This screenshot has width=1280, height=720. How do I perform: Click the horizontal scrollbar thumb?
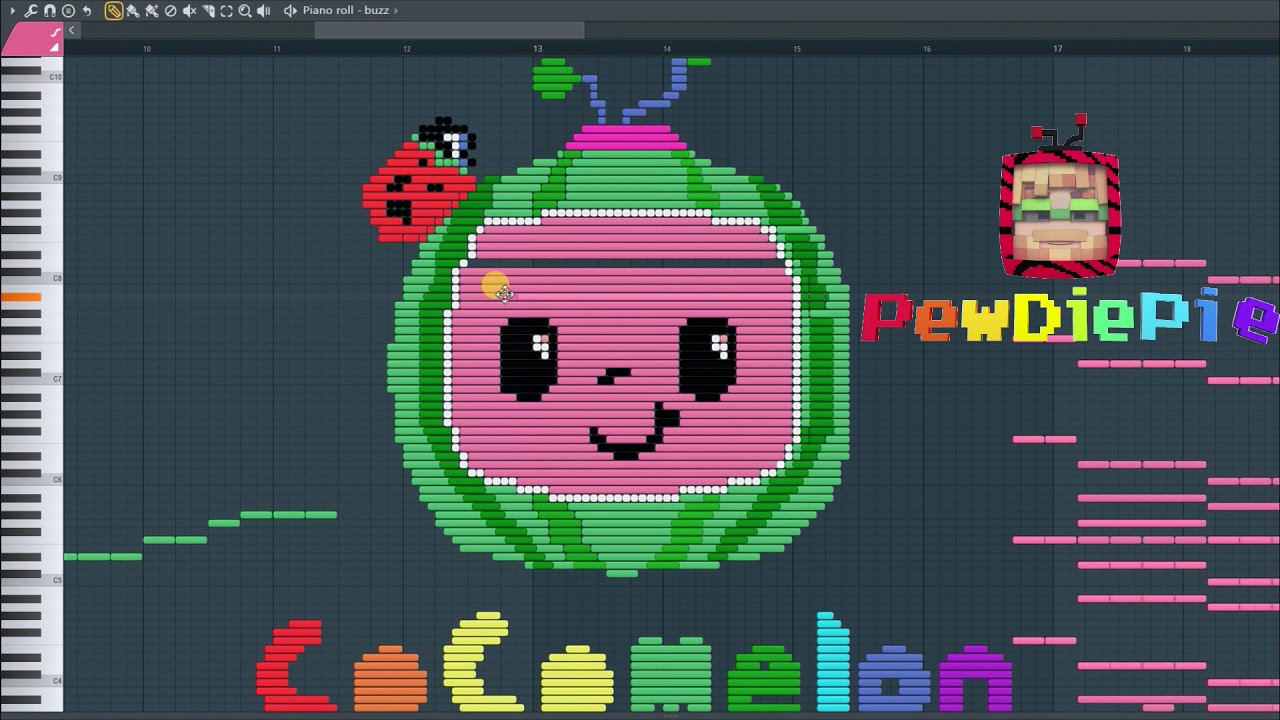[449, 30]
